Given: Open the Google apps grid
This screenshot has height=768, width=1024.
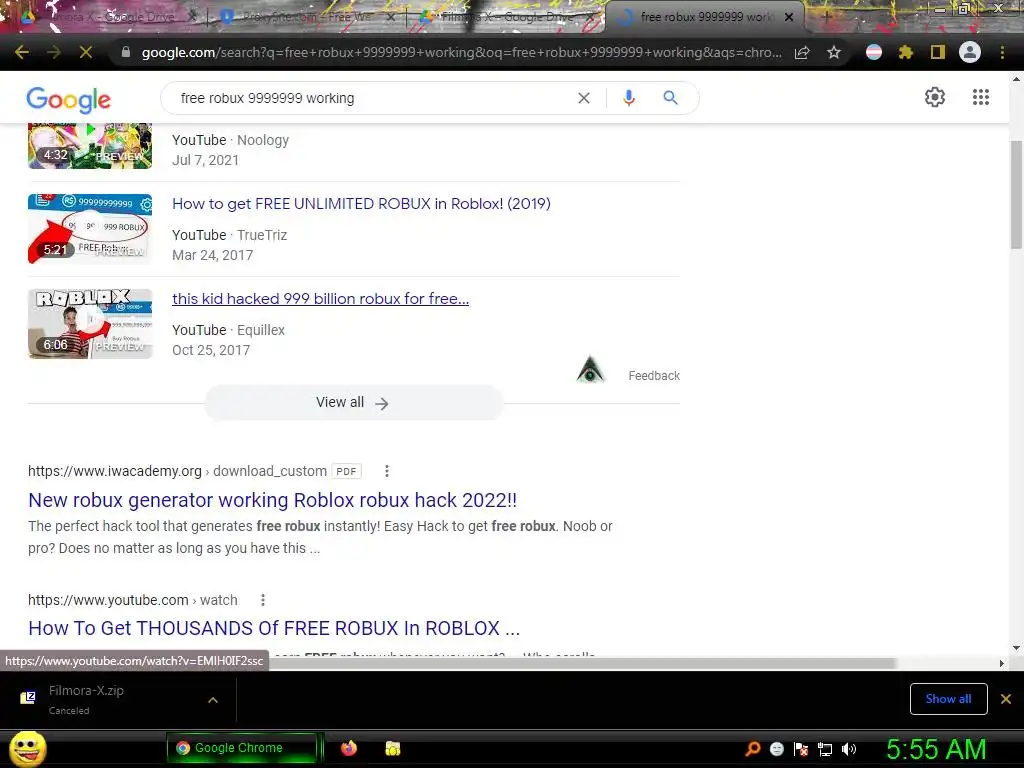Looking at the screenshot, I should pyautogui.click(x=981, y=97).
